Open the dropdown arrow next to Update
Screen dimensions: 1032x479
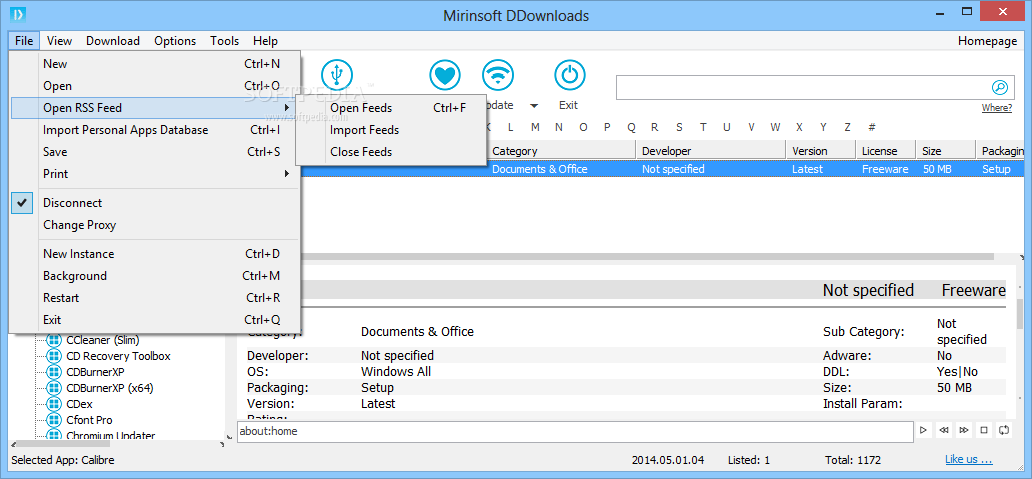[x=534, y=106]
